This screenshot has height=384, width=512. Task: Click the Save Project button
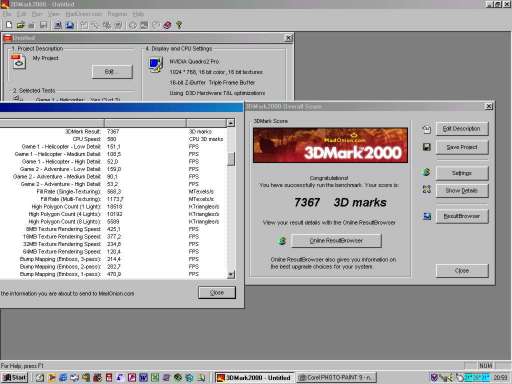click(x=462, y=147)
